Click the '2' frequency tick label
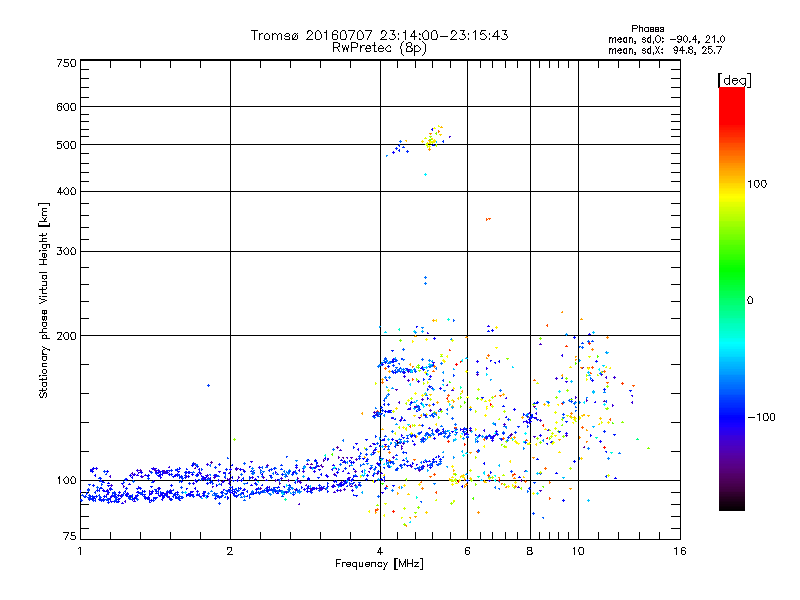800x600 pixels. (230, 551)
